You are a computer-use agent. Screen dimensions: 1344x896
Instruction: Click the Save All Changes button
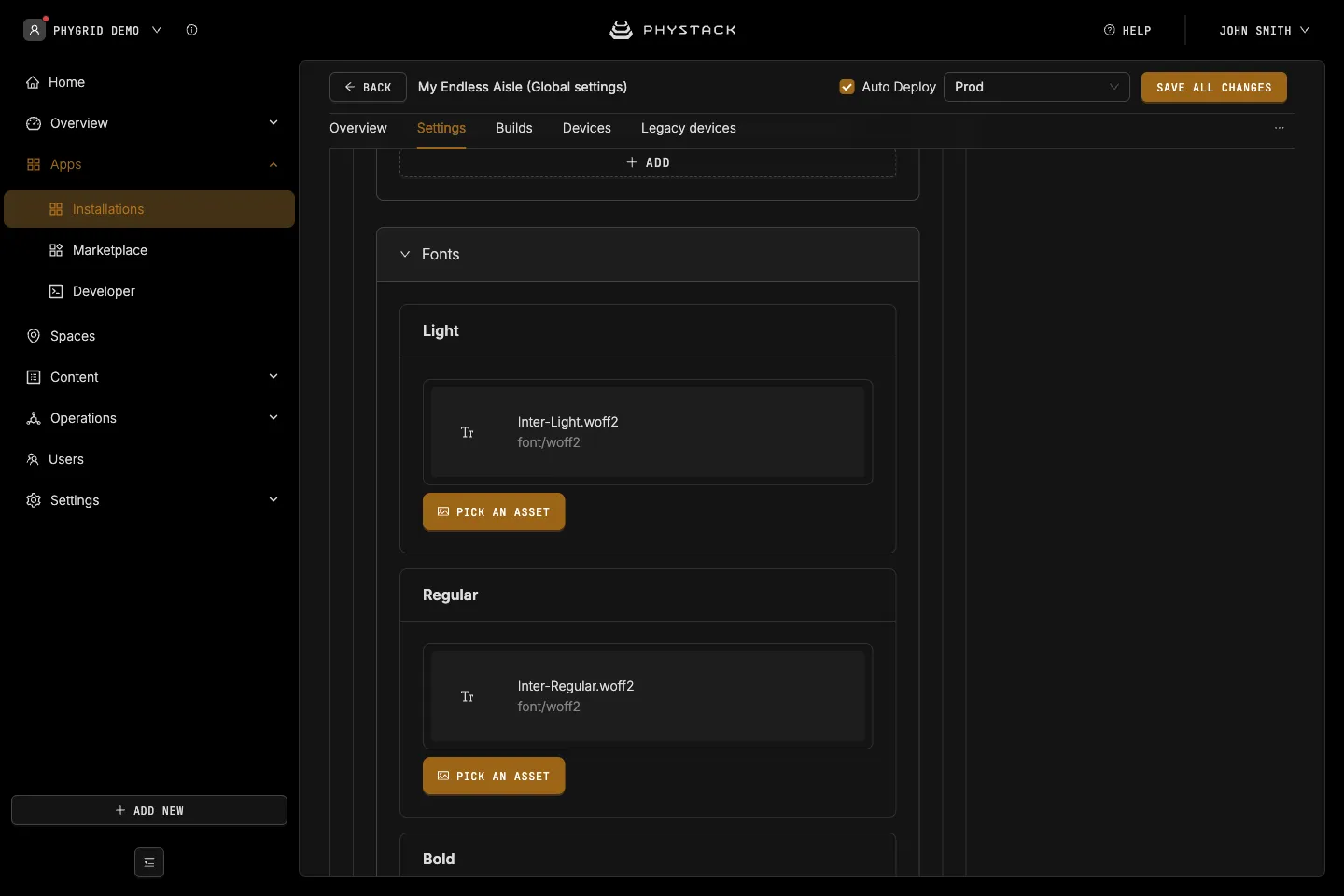[x=1214, y=87]
